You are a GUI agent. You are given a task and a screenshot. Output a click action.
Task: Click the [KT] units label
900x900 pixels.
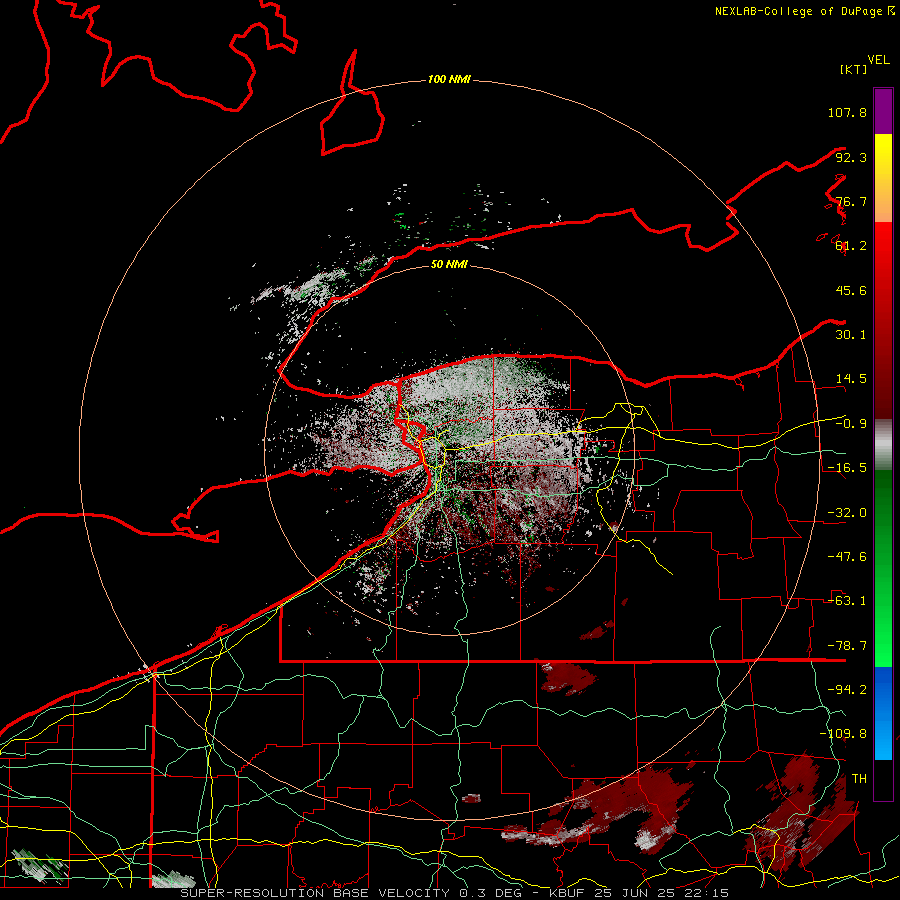tap(853, 69)
